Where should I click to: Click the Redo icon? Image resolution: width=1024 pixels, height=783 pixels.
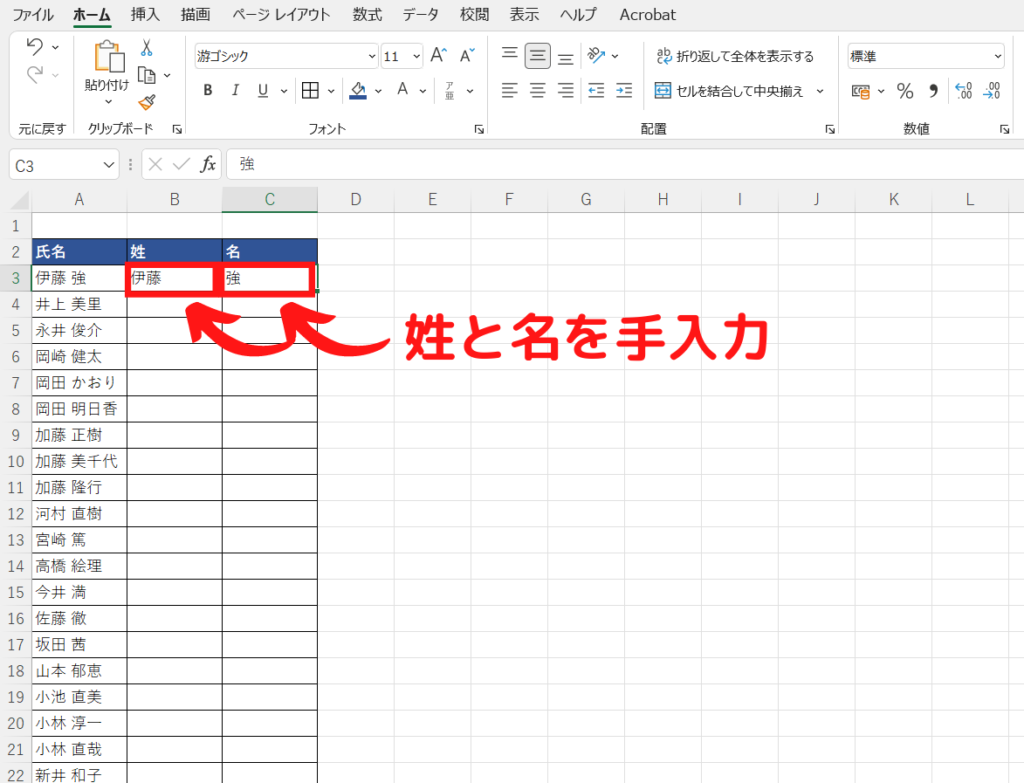point(35,75)
